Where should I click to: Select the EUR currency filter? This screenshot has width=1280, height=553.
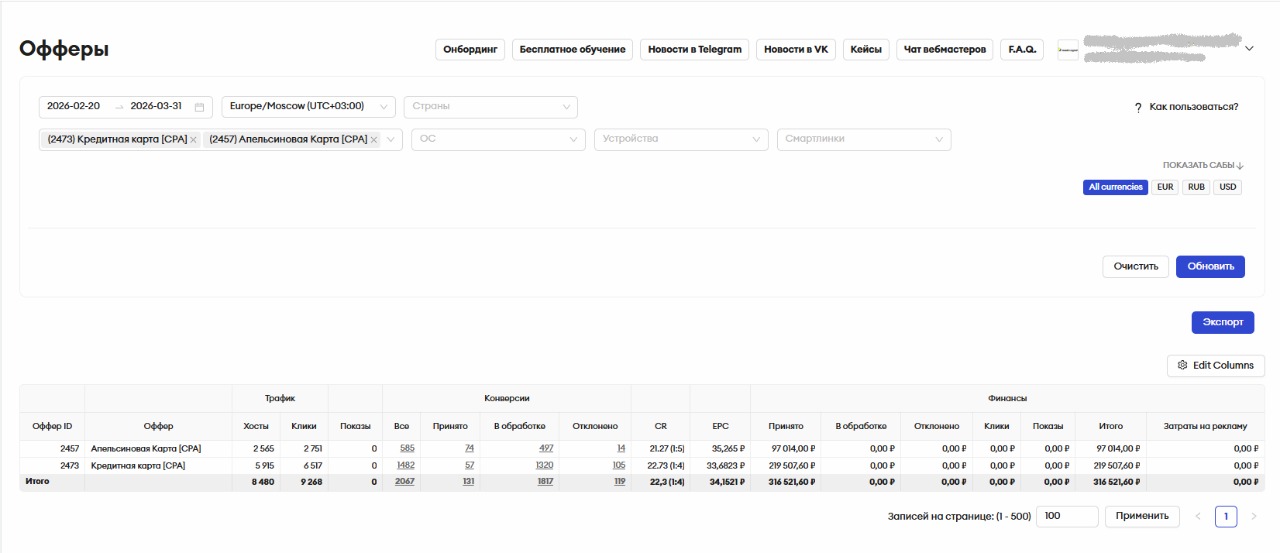click(x=1165, y=187)
